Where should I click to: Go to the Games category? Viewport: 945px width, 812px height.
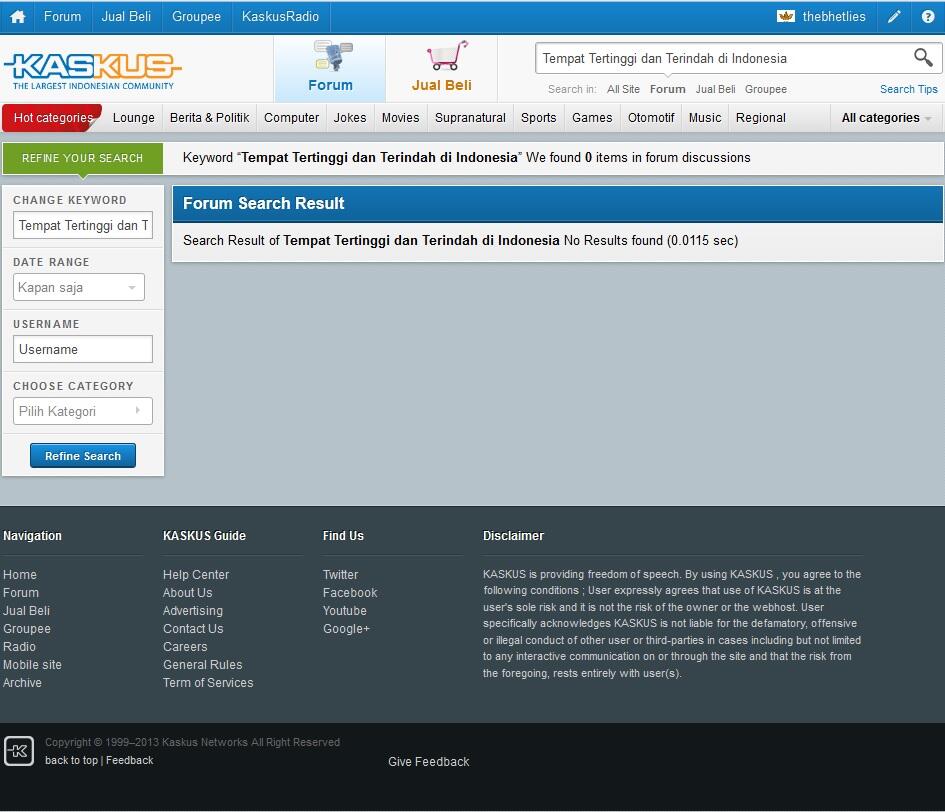tap(592, 118)
